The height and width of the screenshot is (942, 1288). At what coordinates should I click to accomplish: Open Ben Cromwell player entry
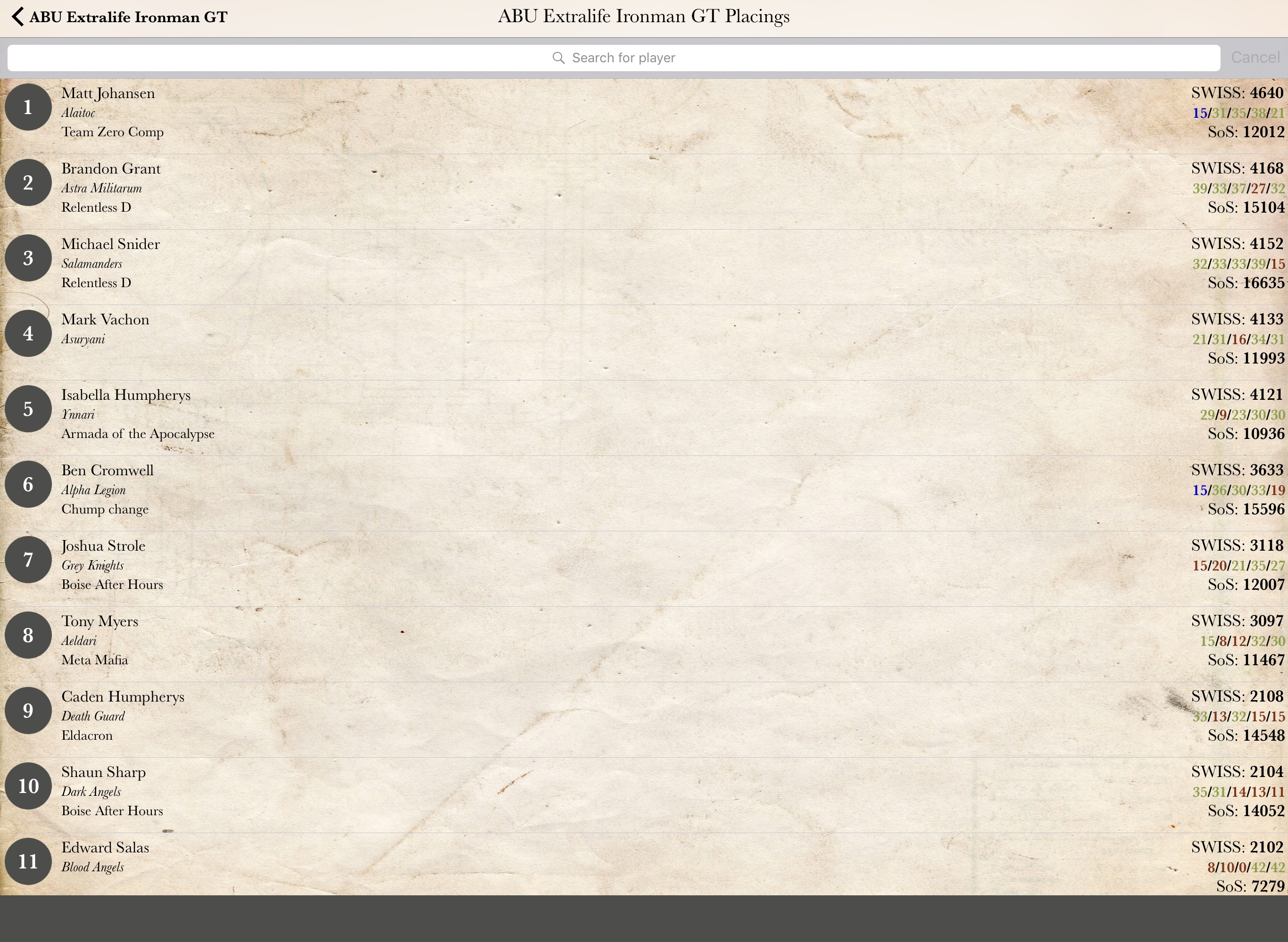(x=644, y=493)
